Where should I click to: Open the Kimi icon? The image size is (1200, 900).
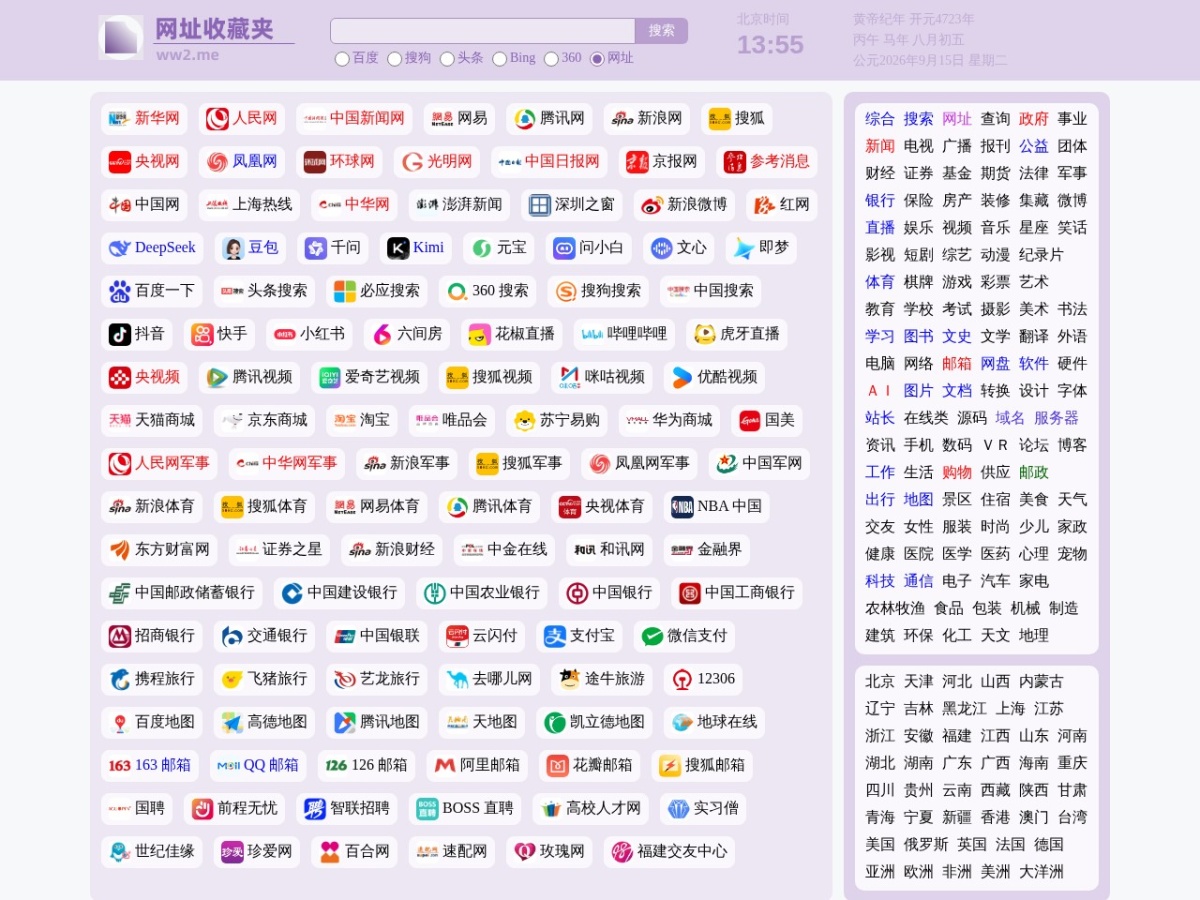[398, 248]
